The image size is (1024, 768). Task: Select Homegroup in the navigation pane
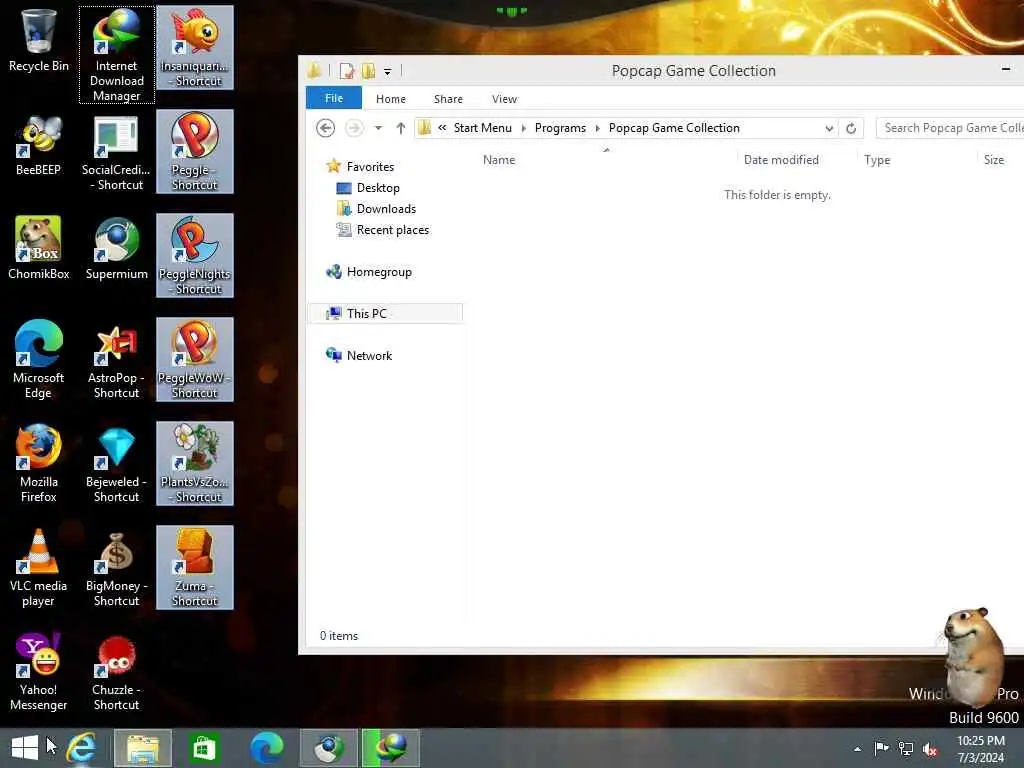click(x=369, y=272)
